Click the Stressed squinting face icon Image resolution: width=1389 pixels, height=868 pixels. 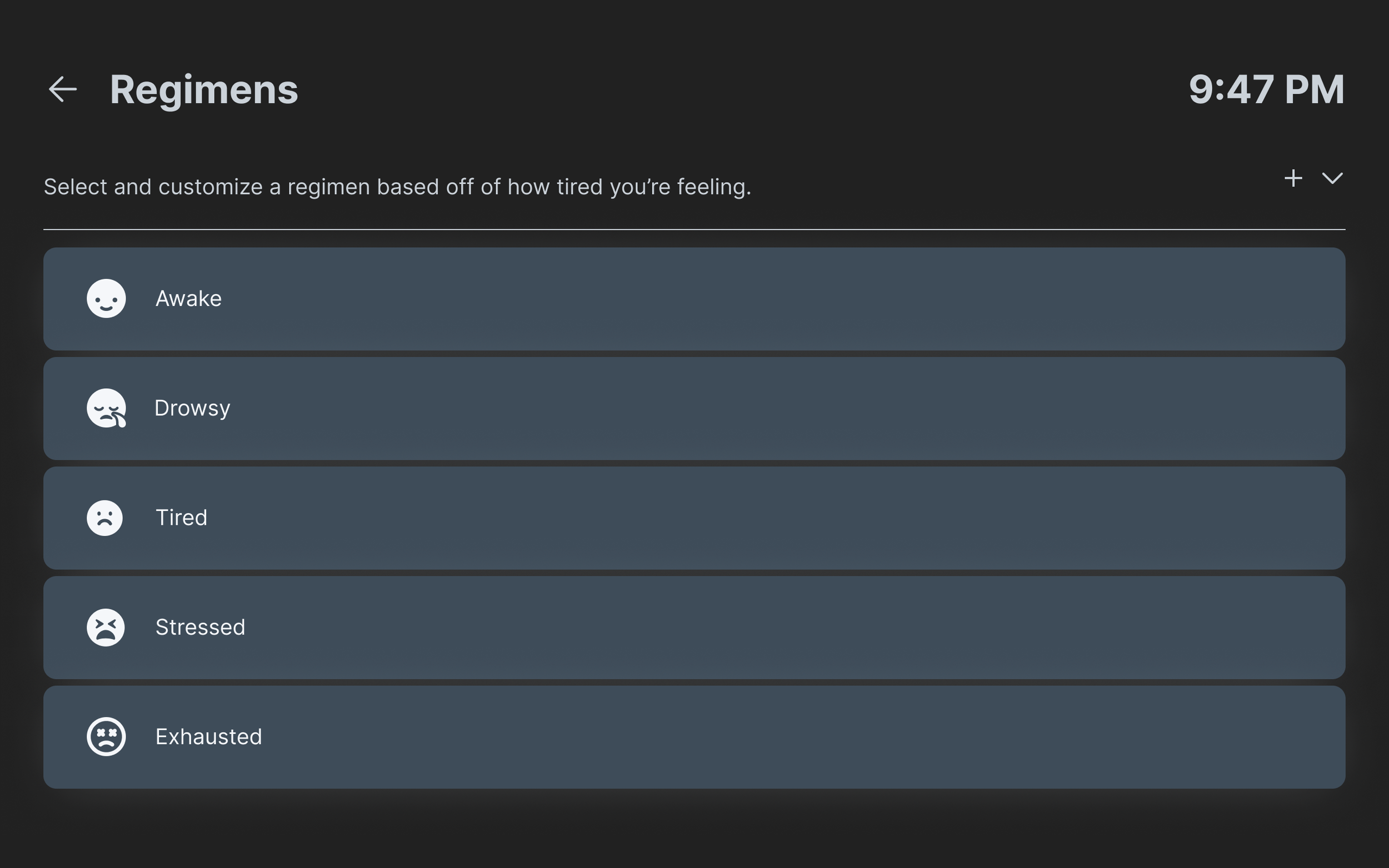point(106,628)
